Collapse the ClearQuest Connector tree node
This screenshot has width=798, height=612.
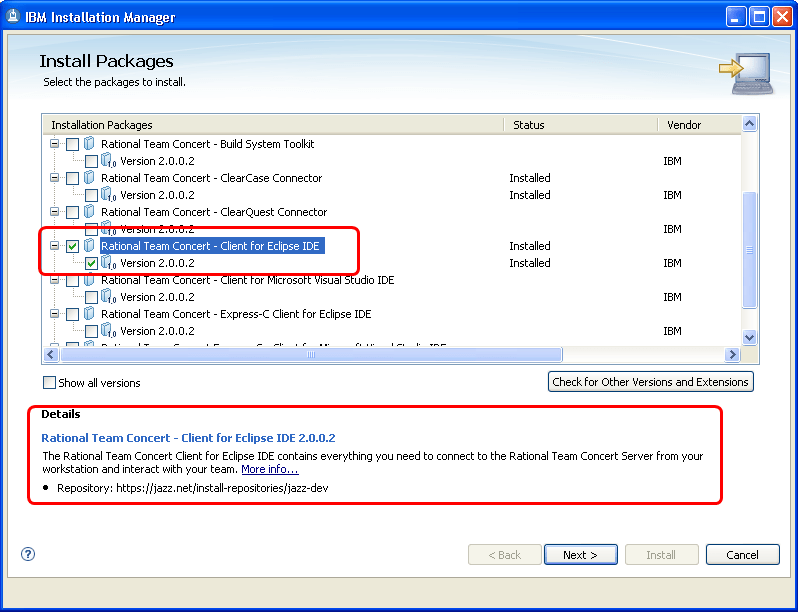54,212
